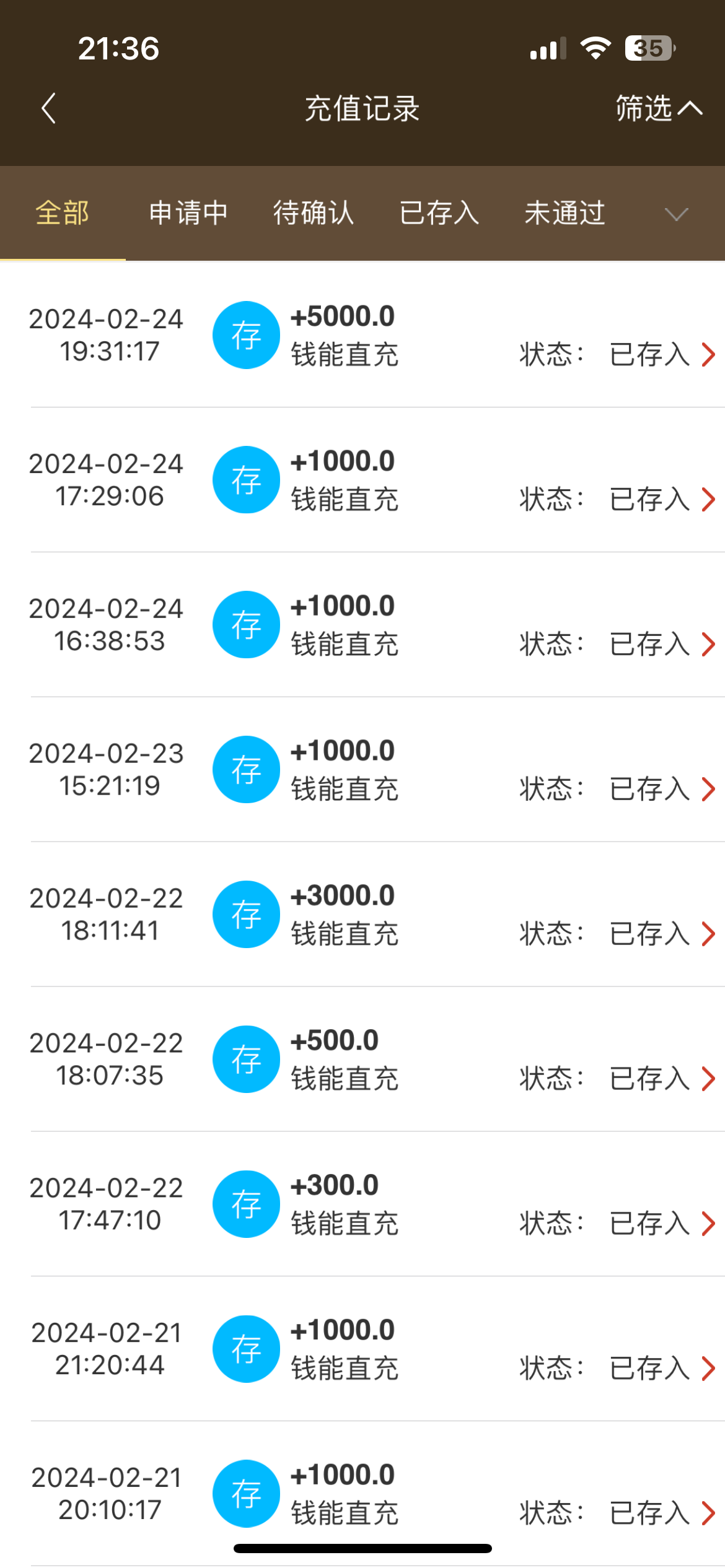The image size is (725, 1568).
Task: Click blue 存 icon for +500.0 deposit
Action: (246, 1060)
